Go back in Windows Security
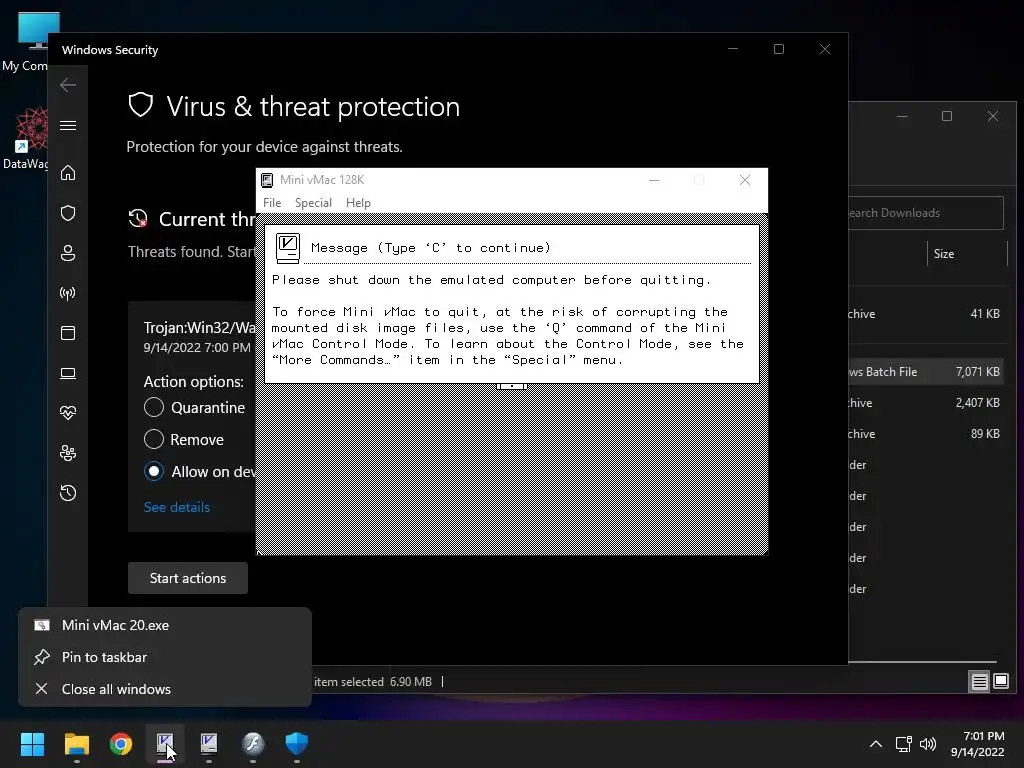 [x=68, y=85]
